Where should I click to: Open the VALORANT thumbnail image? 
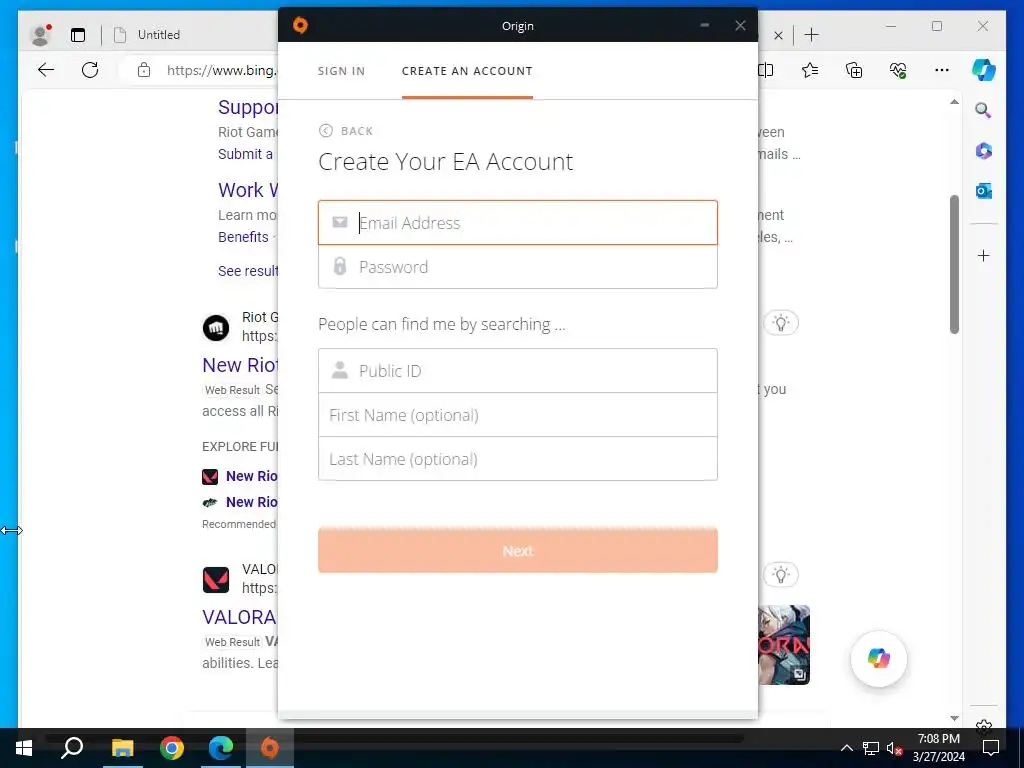click(784, 645)
